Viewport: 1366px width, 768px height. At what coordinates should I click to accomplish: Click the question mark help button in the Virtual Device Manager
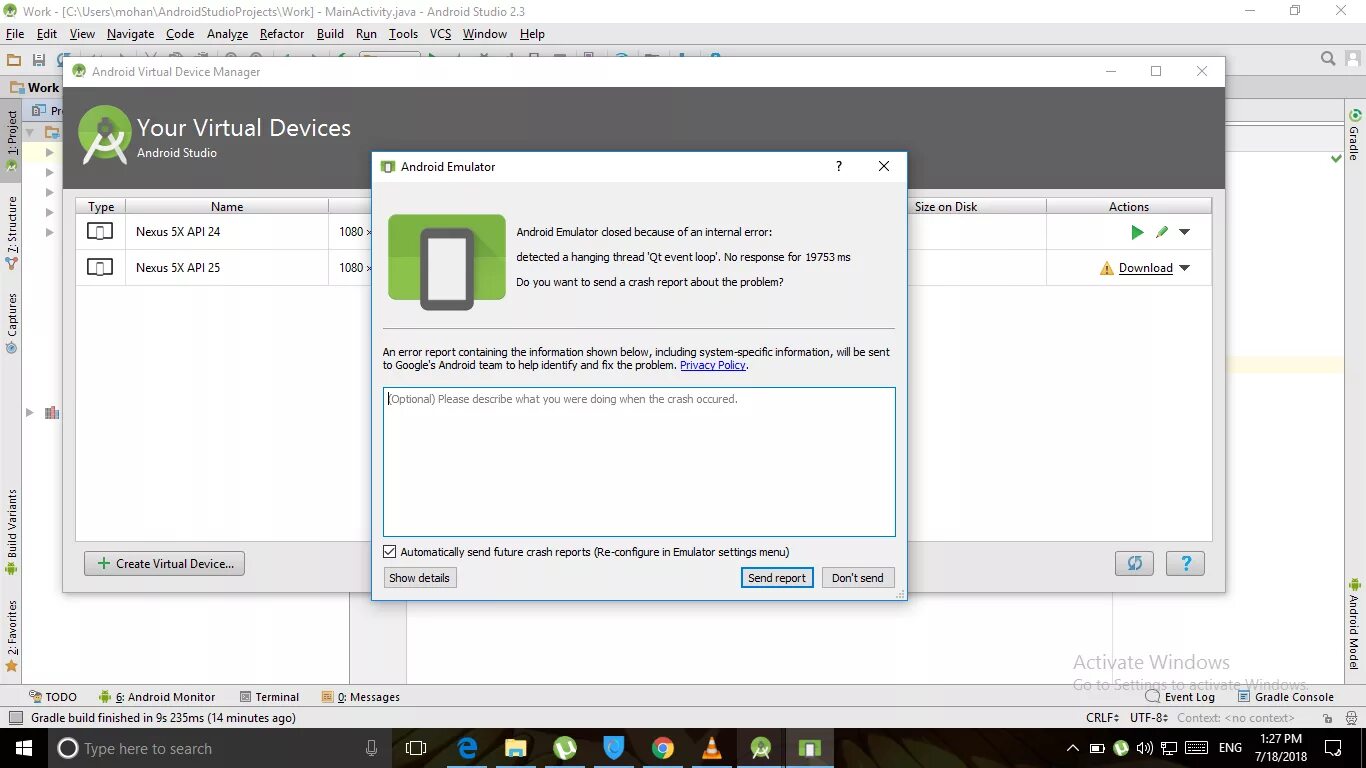tap(1185, 563)
